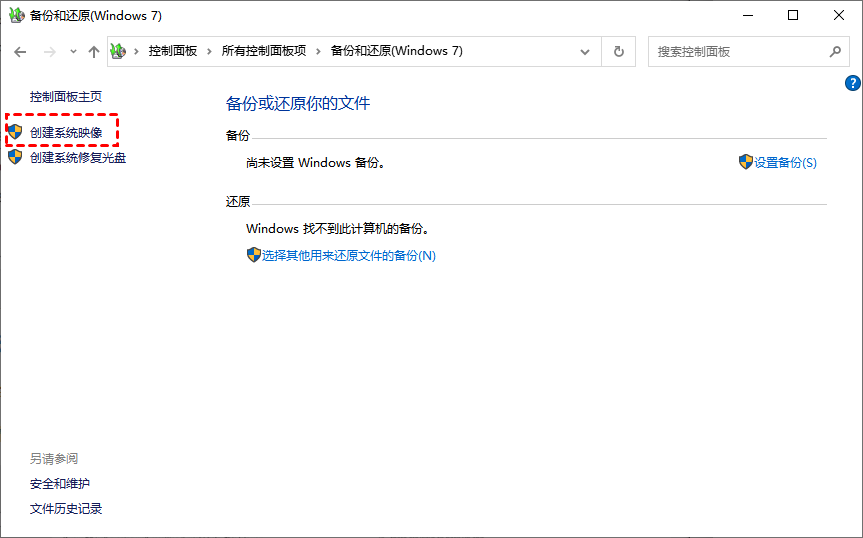
Task: Click the Windows 找不到此计算机的备份。 text
Action: pos(338,229)
